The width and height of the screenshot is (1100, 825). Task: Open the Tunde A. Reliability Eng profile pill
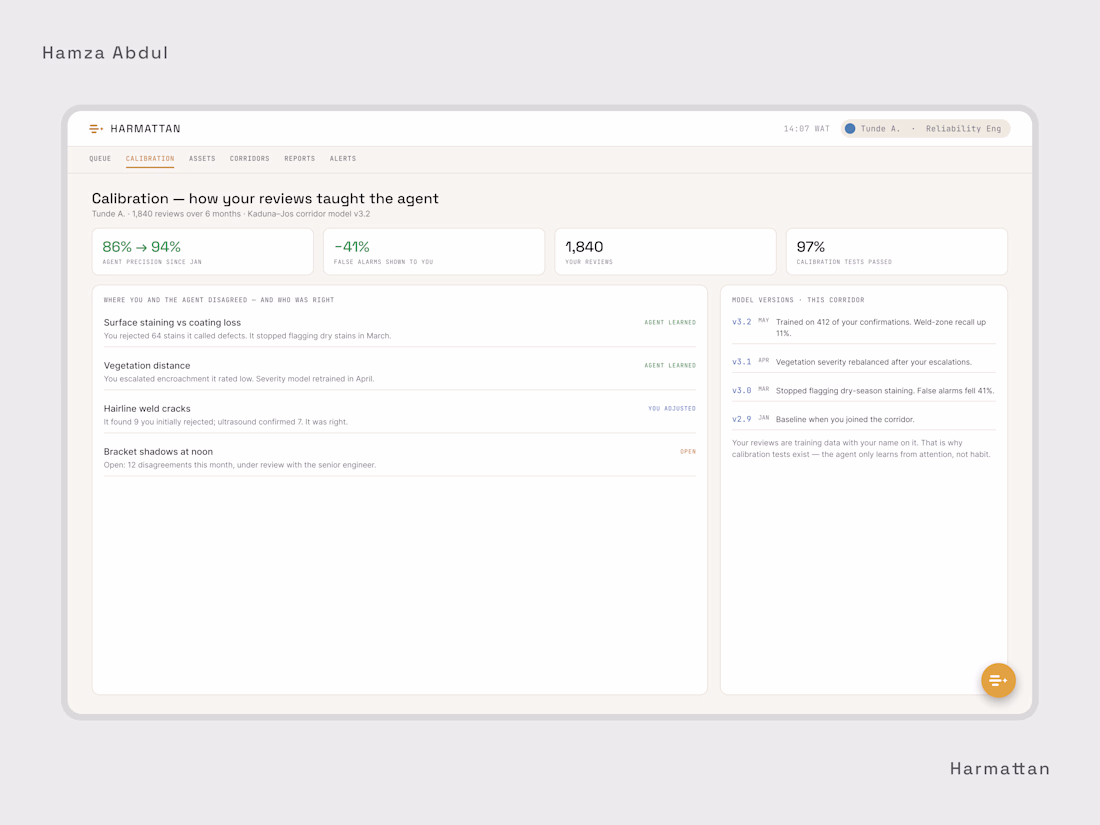(925, 129)
